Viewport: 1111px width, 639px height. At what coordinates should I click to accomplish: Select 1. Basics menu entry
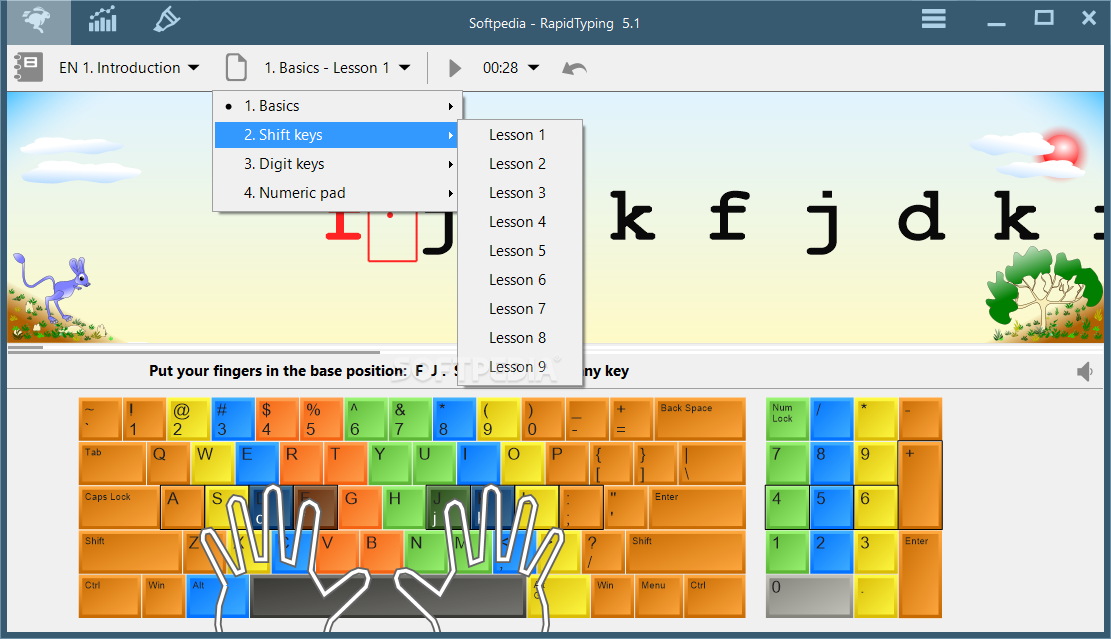(337, 106)
